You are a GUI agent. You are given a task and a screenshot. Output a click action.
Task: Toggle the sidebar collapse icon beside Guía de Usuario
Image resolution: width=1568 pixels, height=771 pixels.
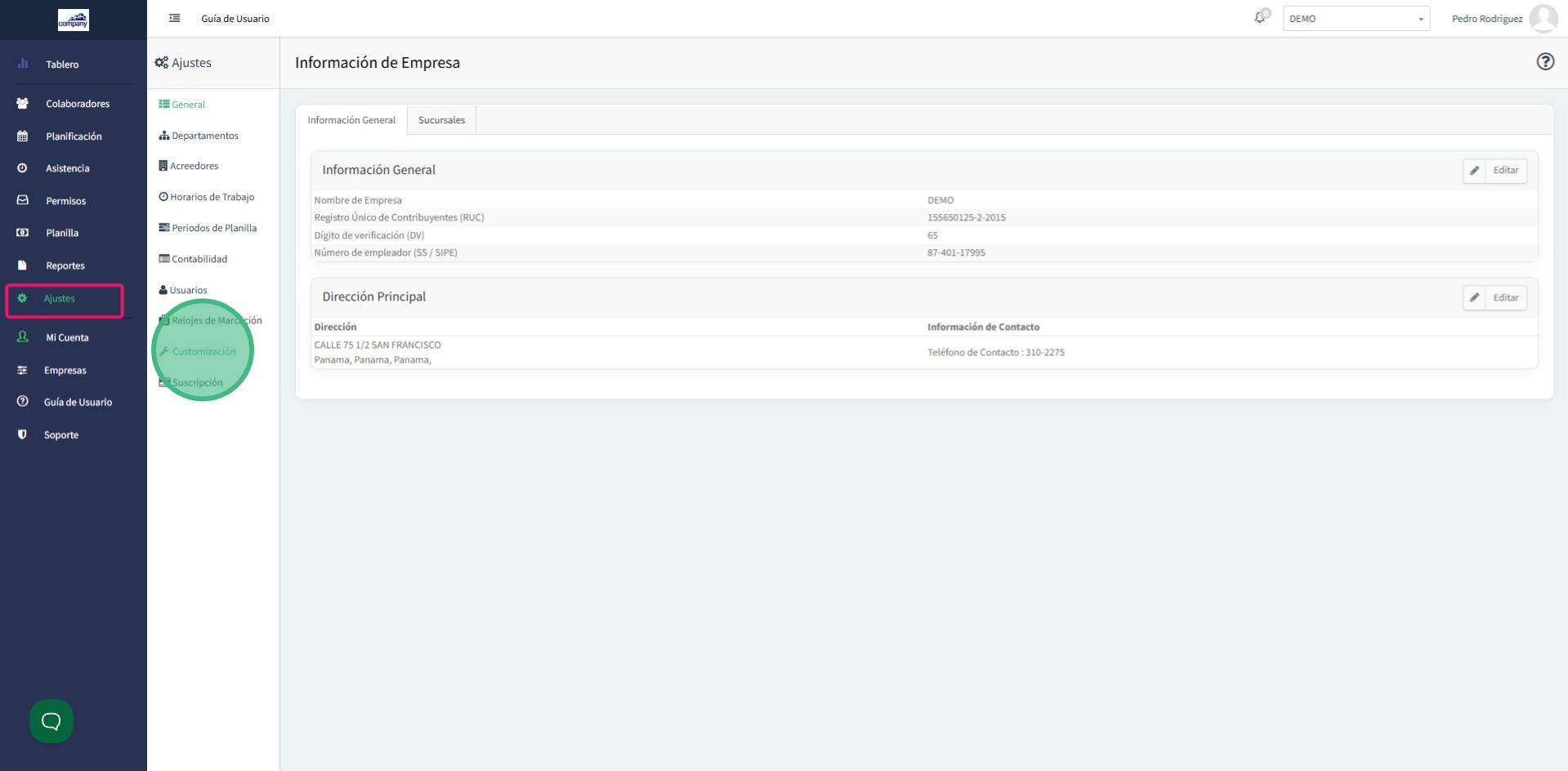click(174, 18)
